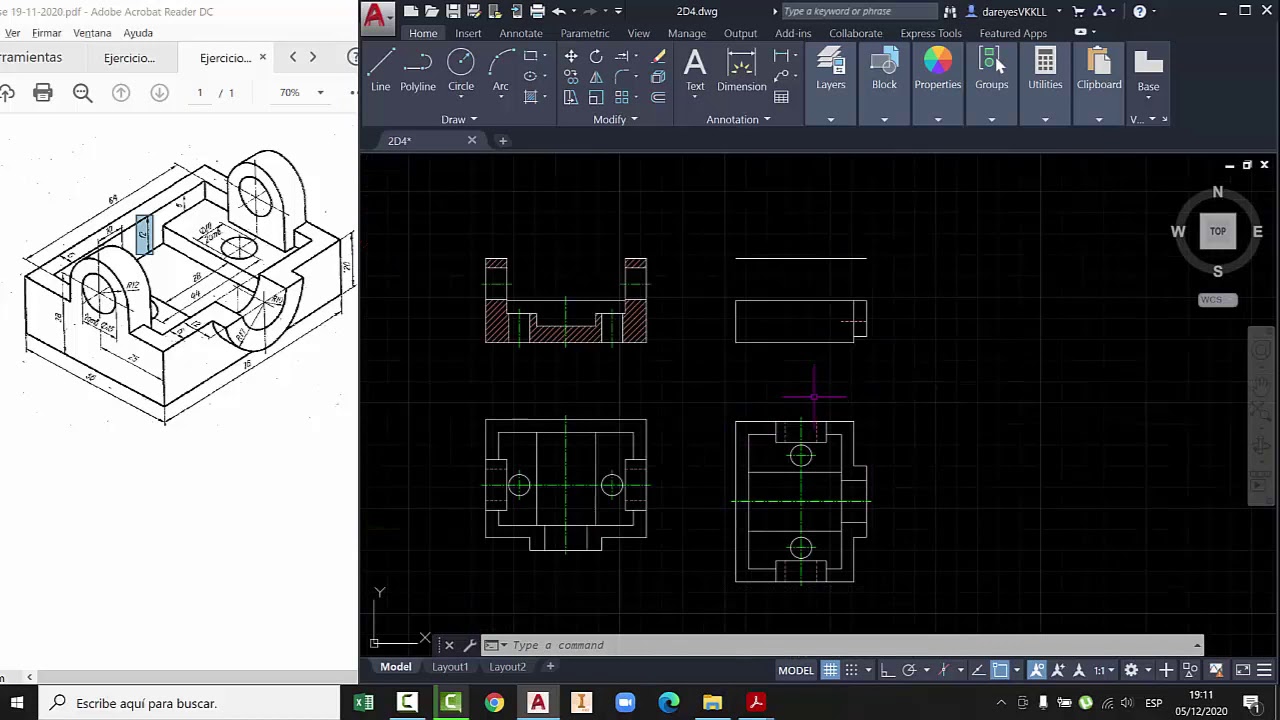This screenshot has height=720, width=1280.
Task: Open Layers panel button
Action: point(831,70)
